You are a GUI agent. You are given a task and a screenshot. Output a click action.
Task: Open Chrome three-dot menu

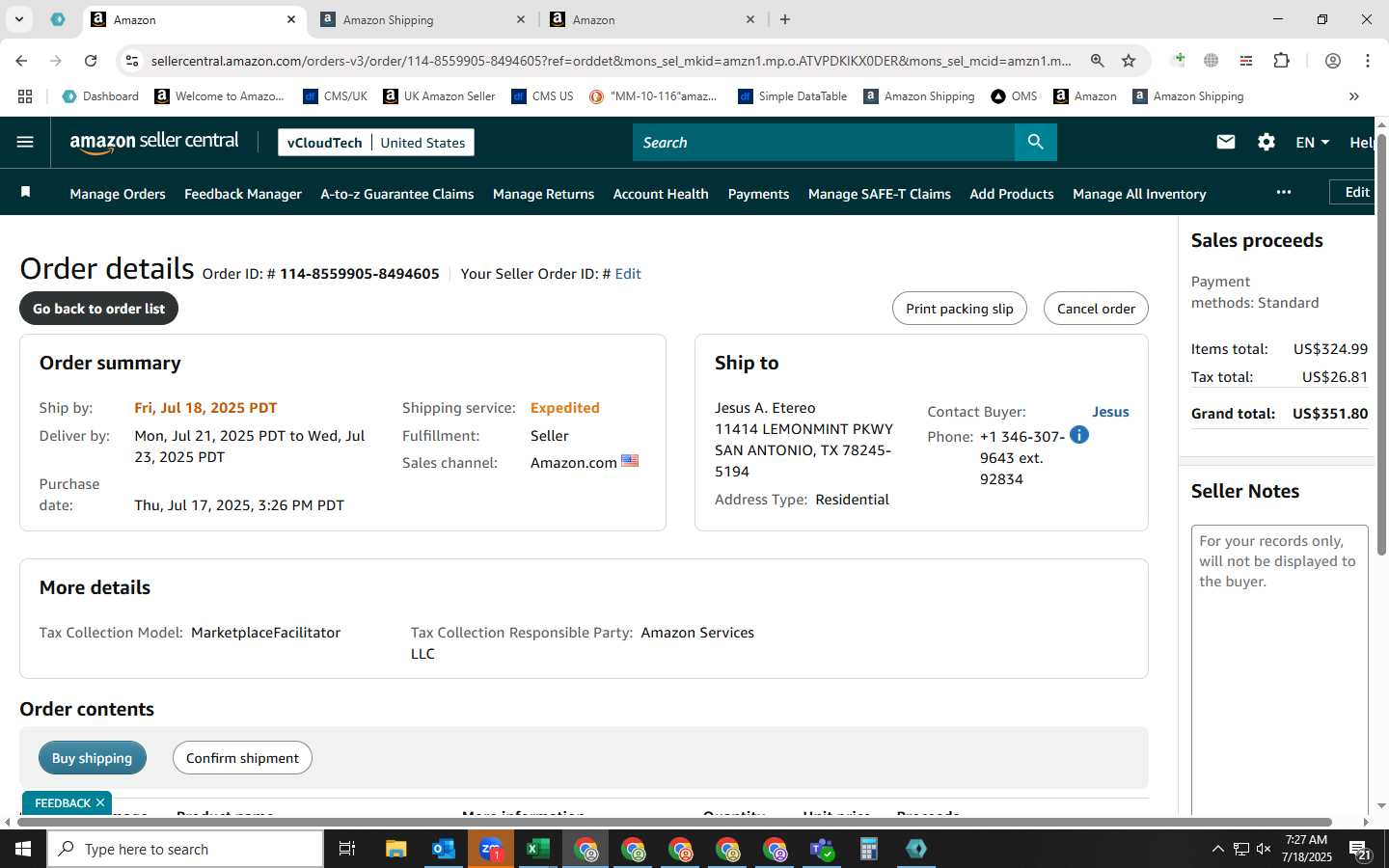point(1367,60)
